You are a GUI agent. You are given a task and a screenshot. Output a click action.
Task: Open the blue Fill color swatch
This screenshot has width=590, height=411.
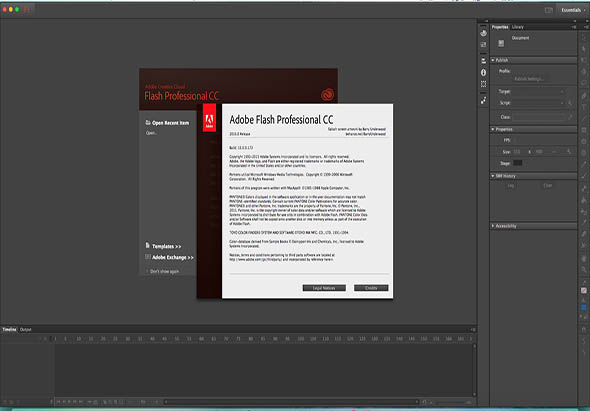click(584, 308)
